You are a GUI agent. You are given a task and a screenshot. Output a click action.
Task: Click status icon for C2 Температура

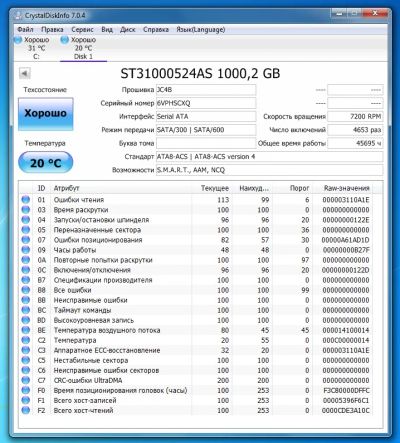pyautogui.click(x=26, y=340)
